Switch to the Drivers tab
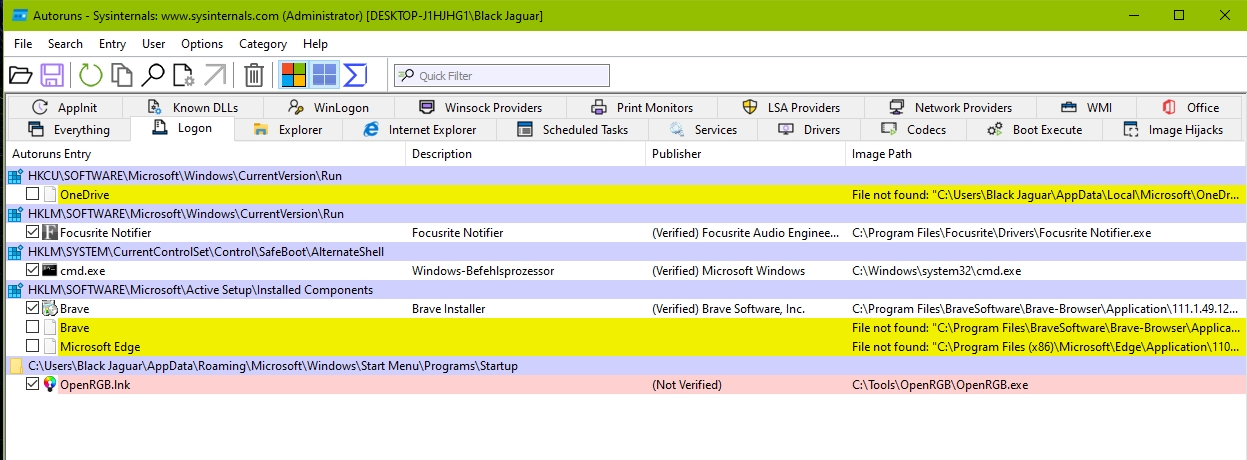 [809, 130]
